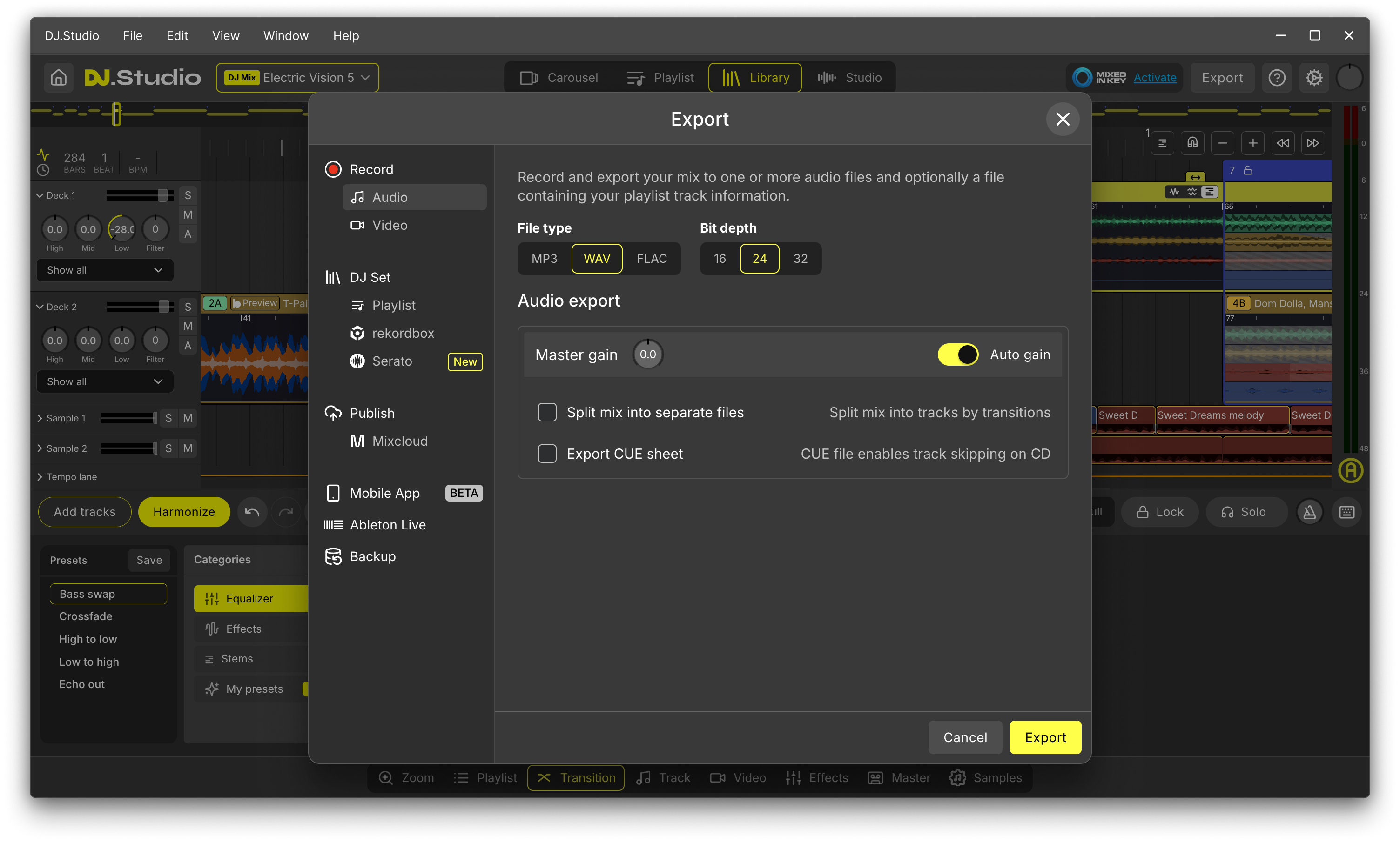Click the Activate link next to Mixed In Key
1400x843 pixels.
click(x=1155, y=77)
